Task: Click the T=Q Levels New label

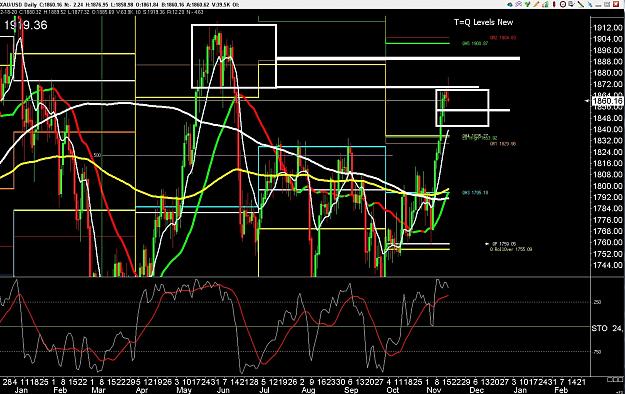Action: pos(483,22)
